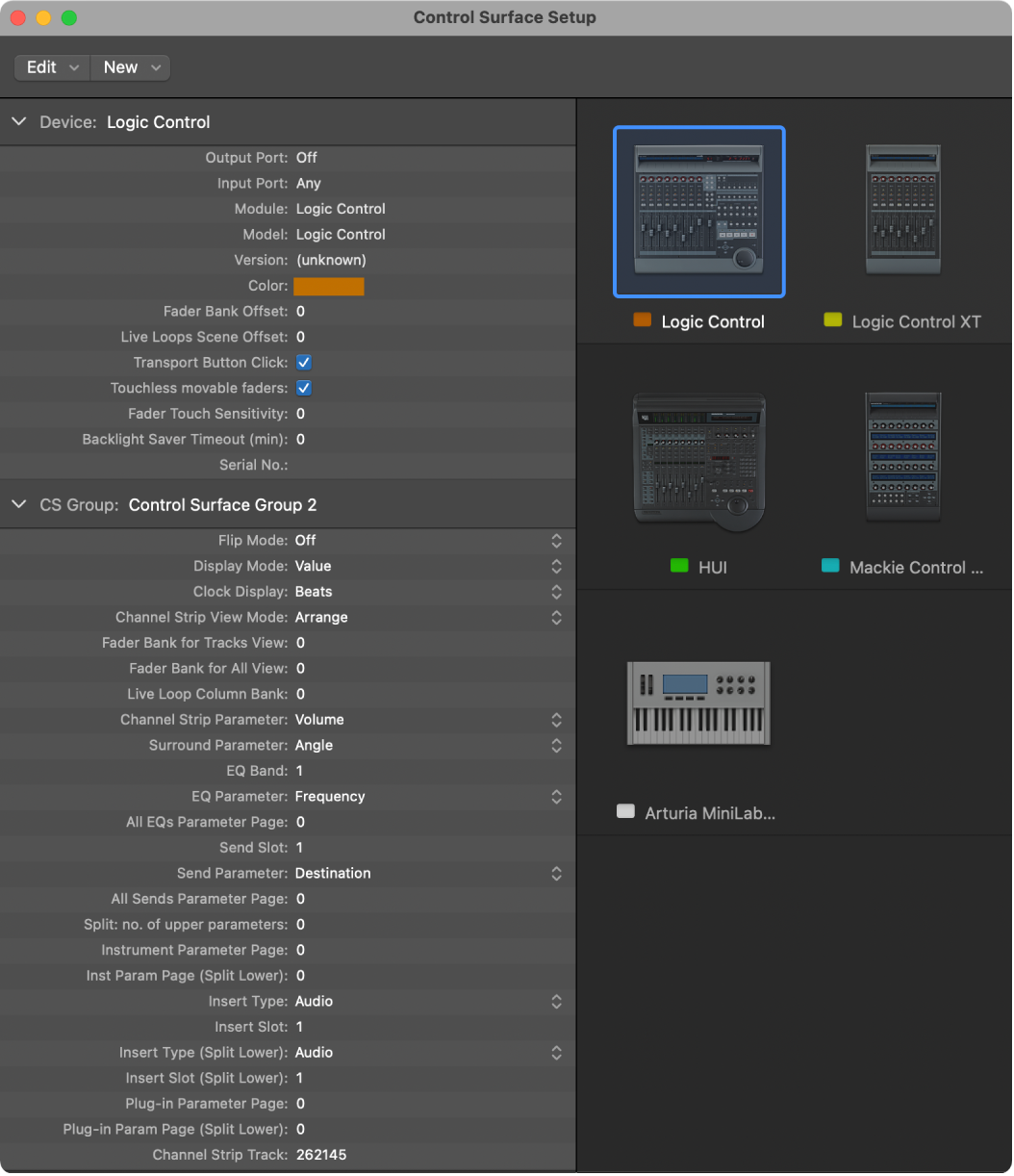Click the Output Port value Off
The image size is (1014, 1176).
(x=307, y=158)
